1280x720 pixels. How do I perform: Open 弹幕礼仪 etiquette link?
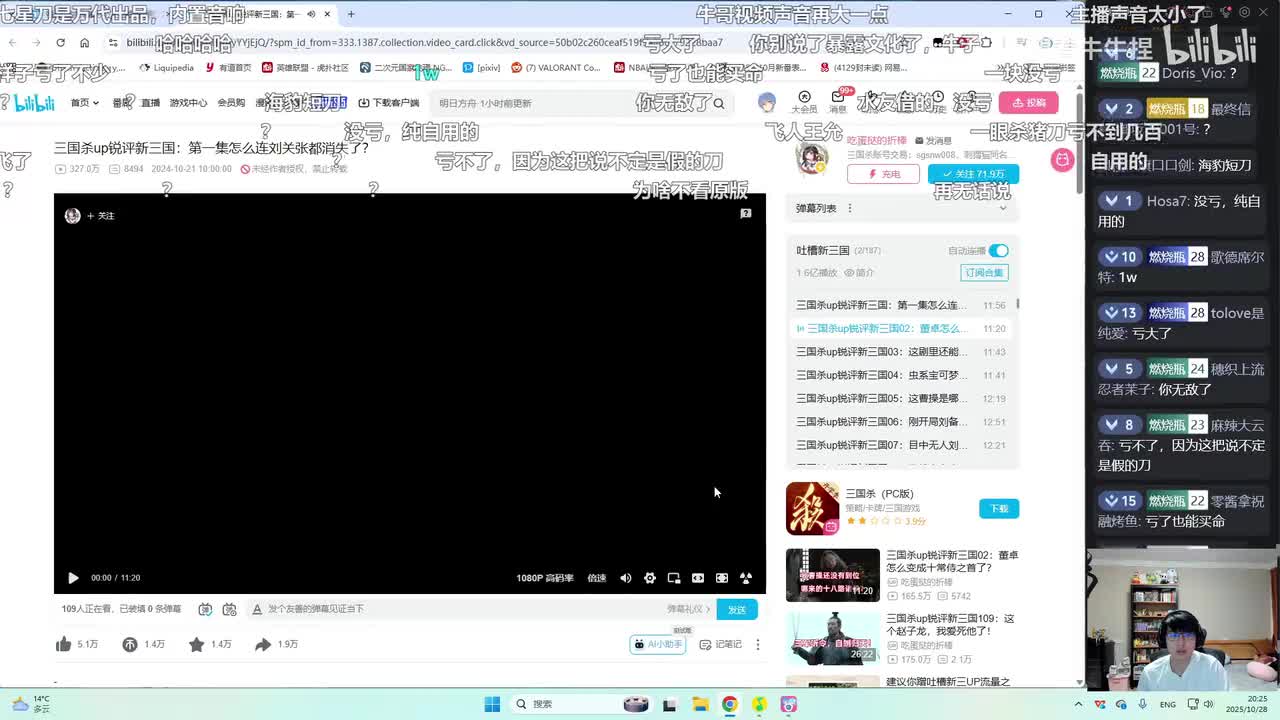click(688, 609)
